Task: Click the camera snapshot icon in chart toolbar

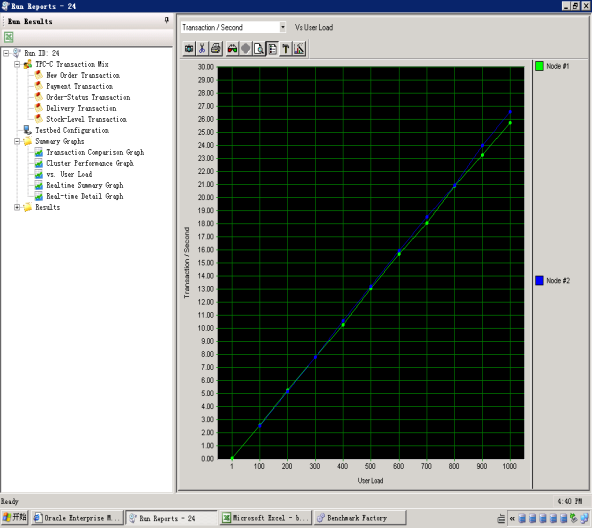Action: pyautogui.click(x=189, y=48)
